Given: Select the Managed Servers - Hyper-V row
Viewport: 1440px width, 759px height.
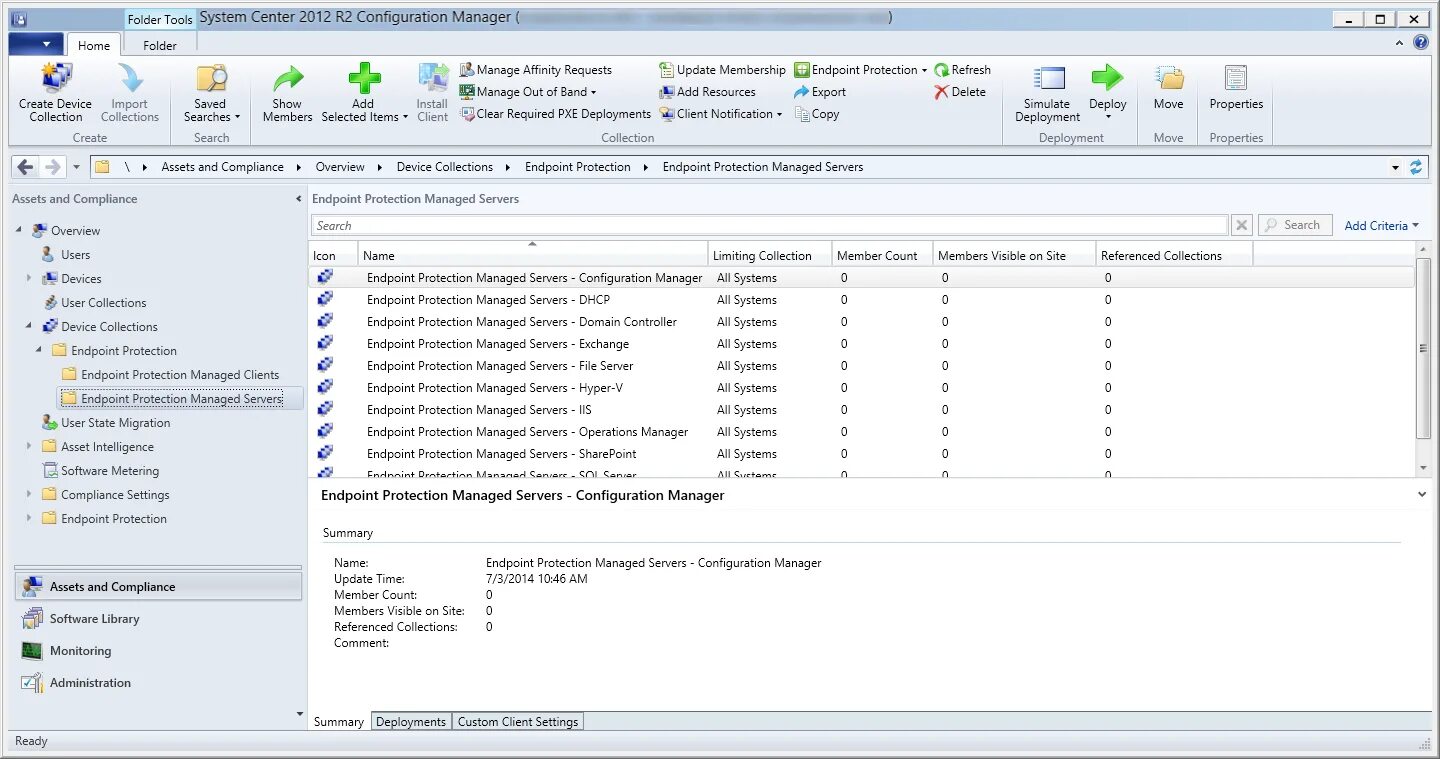Looking at the screenshot, I should [862, 388].
